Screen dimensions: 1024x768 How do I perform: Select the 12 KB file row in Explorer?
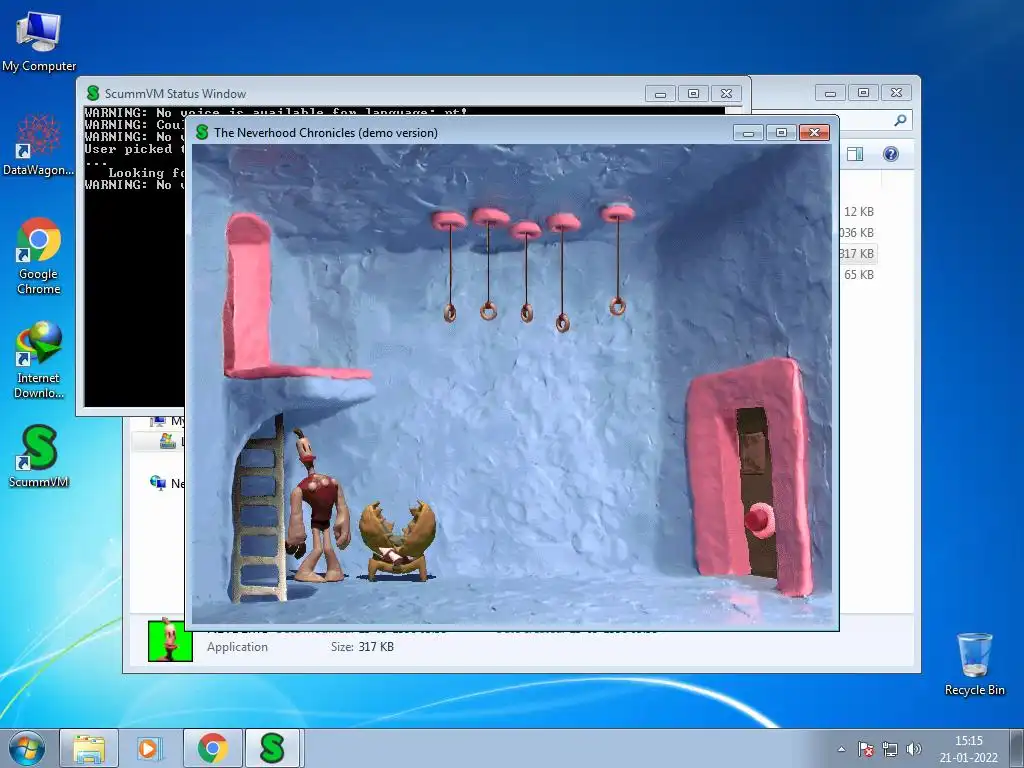pyautogui.click(x=858, y=212)
